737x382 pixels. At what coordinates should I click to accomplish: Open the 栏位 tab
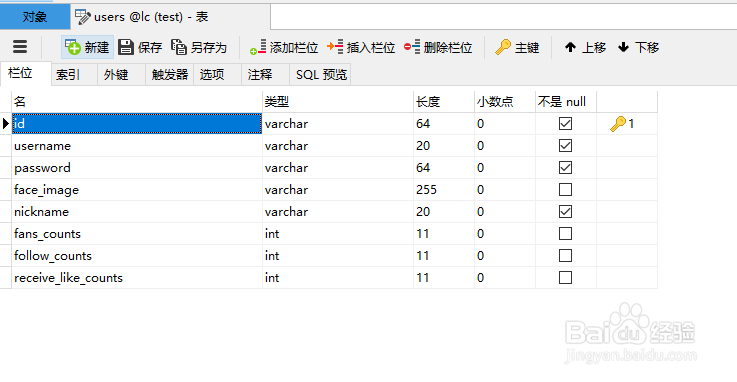tap(25, 73)
